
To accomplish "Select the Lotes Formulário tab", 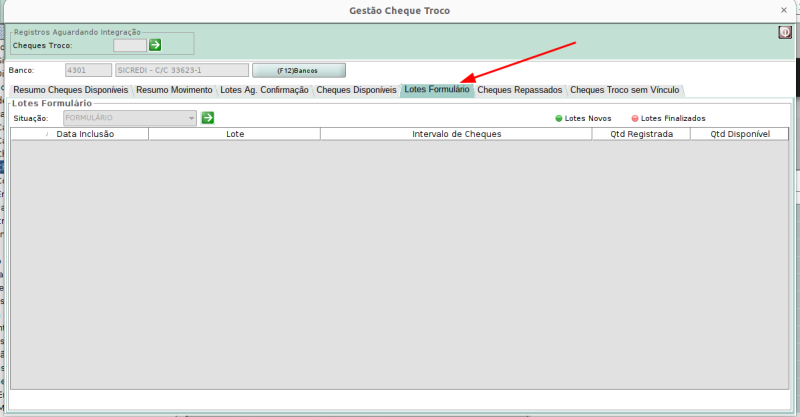I will click(436, 90).
